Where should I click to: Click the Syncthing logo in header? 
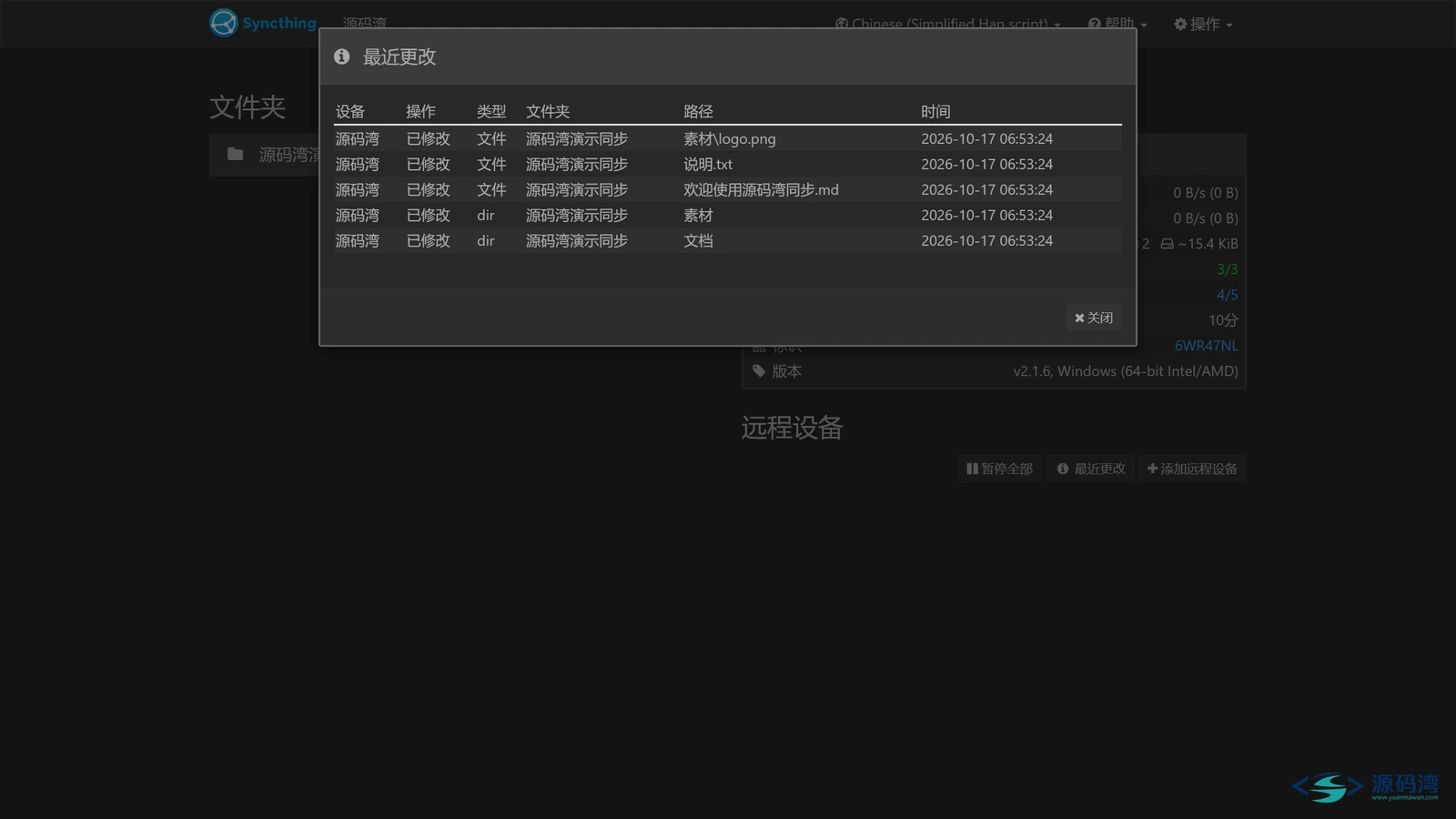[263, 23]
